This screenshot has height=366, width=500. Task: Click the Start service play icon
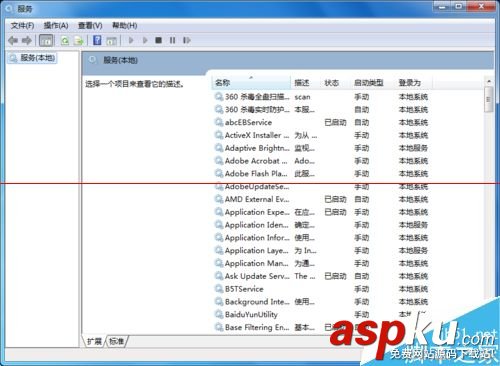[131, 41]
